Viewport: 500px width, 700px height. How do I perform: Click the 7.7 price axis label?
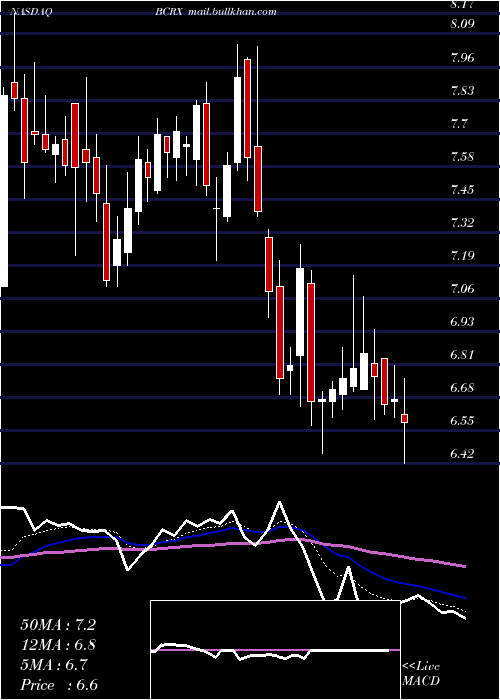pyautogui.click(x=460, y=124)
